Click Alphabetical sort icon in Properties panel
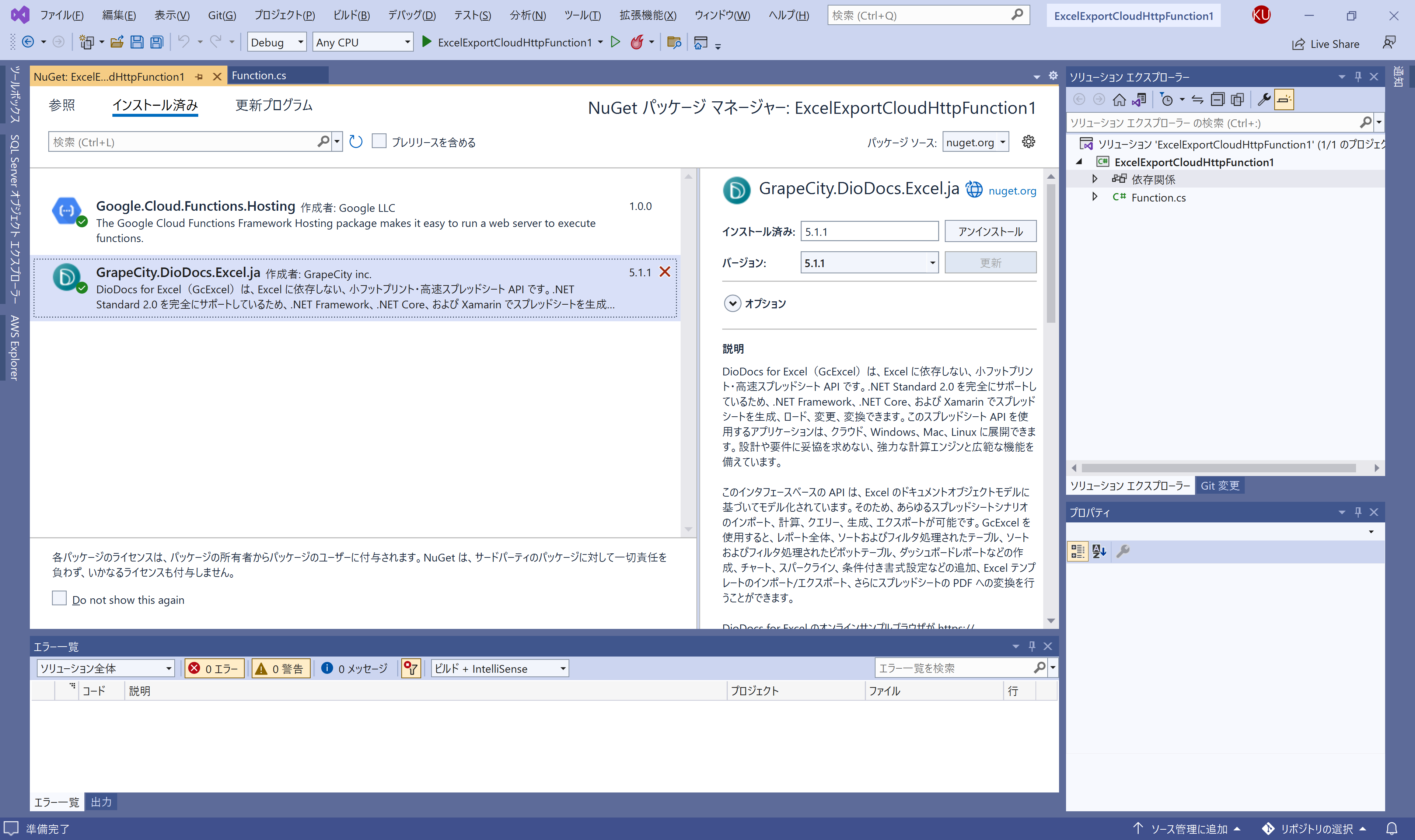 1099,551
